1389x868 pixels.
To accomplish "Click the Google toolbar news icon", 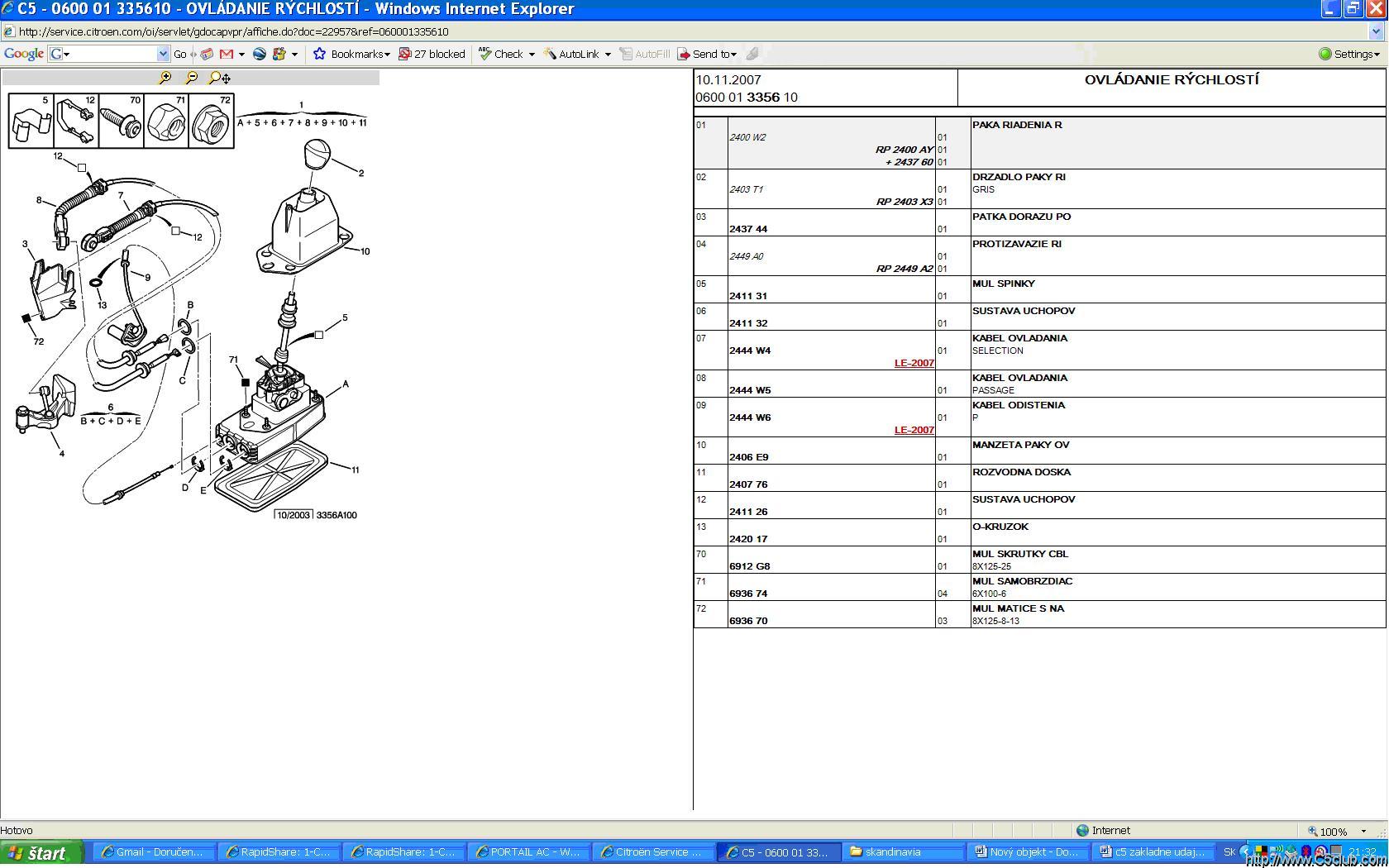I will click(x=207, y=54).
